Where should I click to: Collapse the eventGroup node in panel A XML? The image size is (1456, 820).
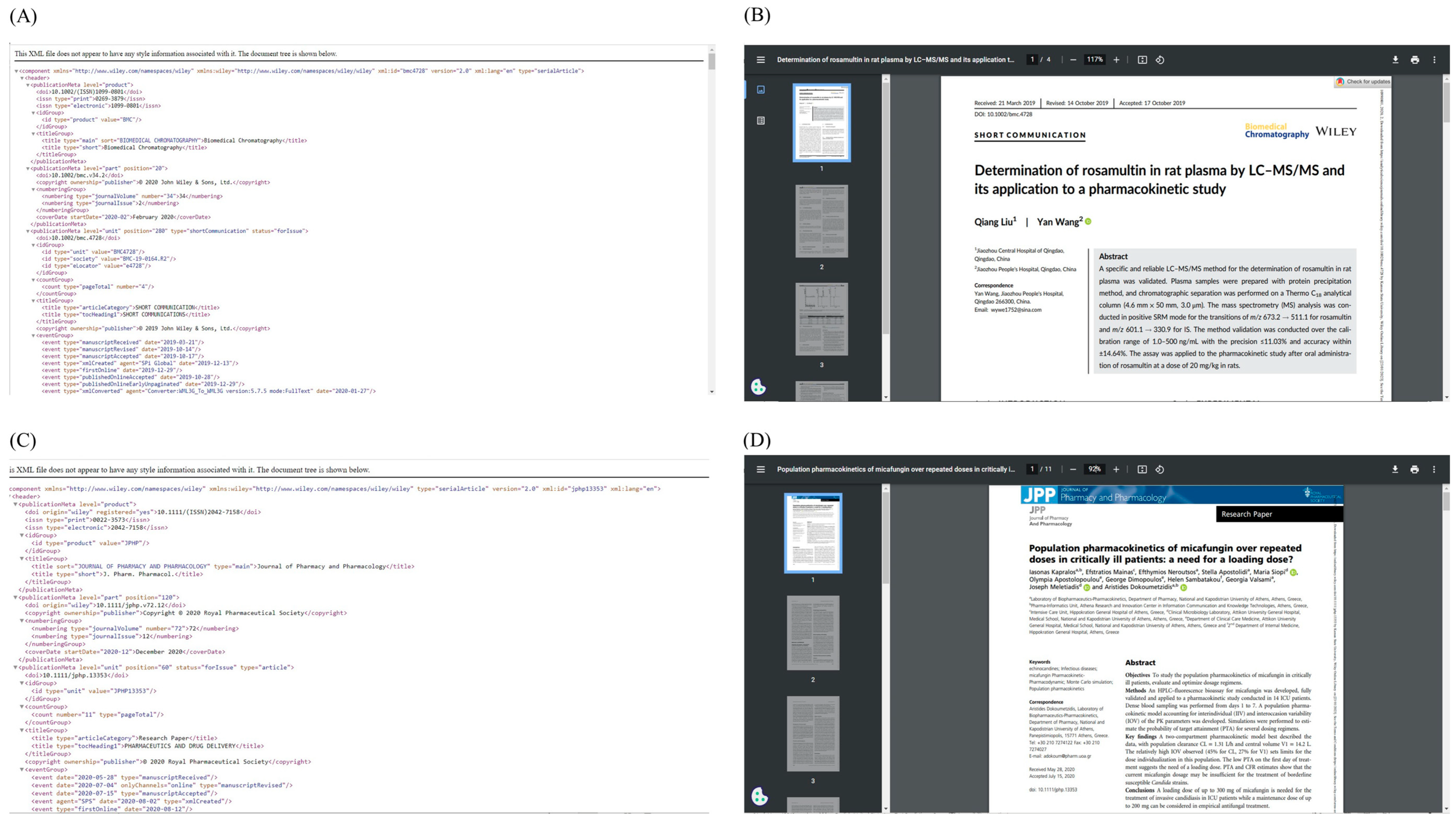click(x=33, y=336)
